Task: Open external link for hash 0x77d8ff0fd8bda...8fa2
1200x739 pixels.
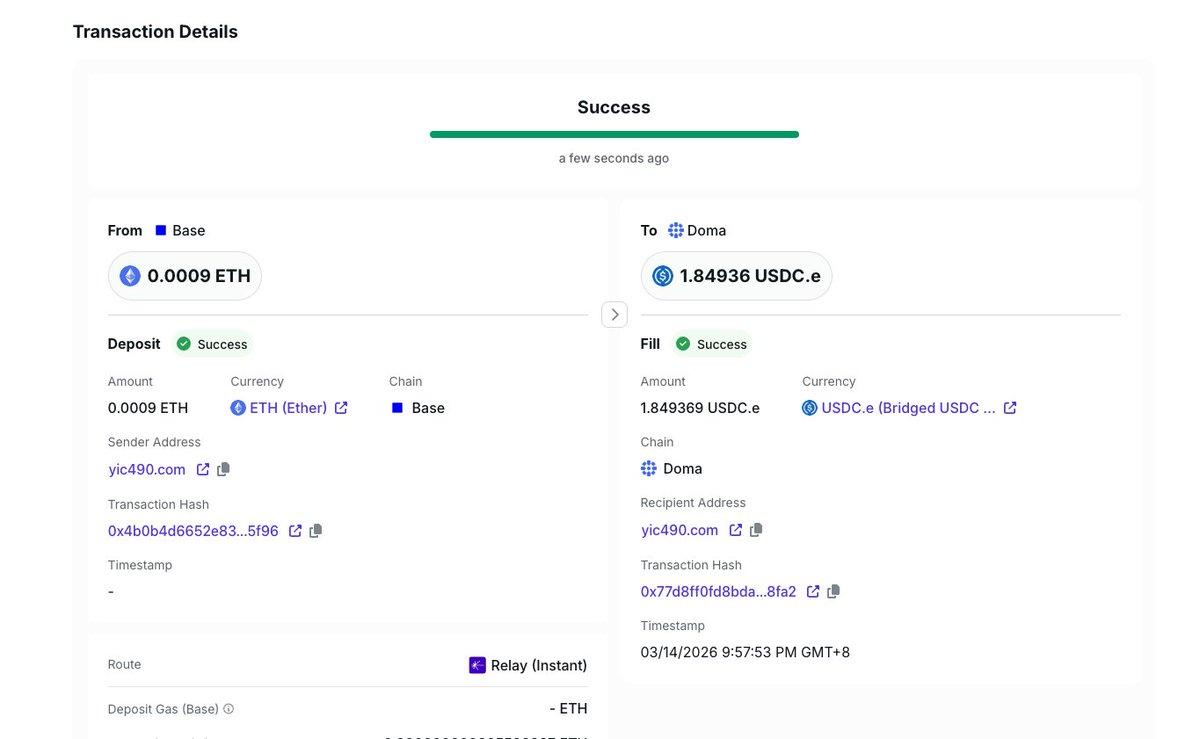Action: click(813, 592)
